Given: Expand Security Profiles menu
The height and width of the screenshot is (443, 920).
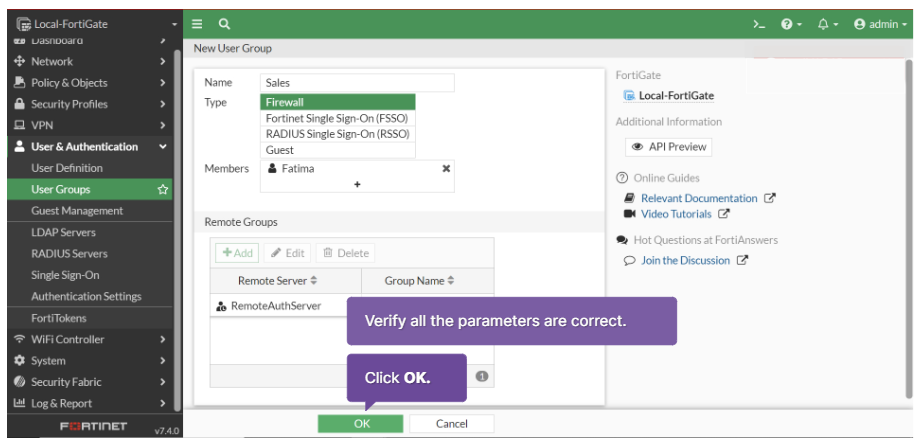Looking at the screenshot, I should tap(89, 104).
